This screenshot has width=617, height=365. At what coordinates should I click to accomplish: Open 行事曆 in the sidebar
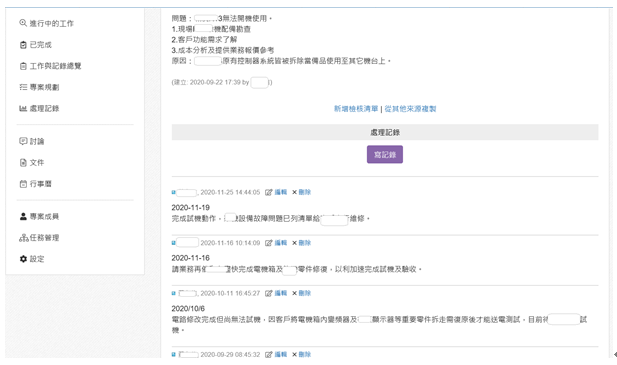pyautogui.click(x=35, y=184)
